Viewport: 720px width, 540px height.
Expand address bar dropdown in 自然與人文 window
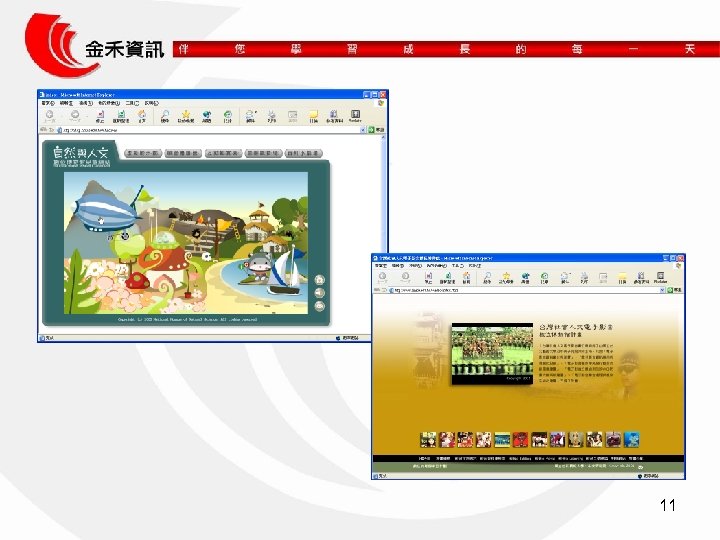[363, 130]
